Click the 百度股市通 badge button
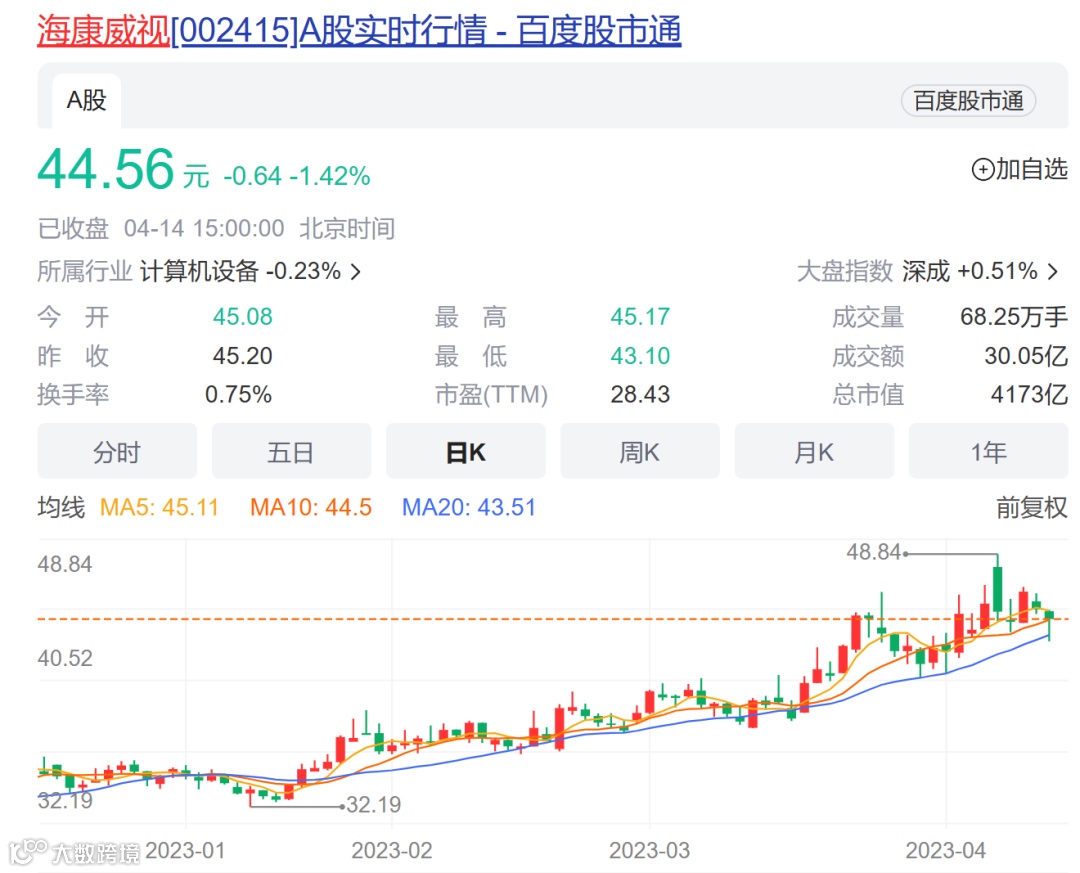The height and width of the screenshot is (873, 1080). pyautogui.click(x=968, y=101)
